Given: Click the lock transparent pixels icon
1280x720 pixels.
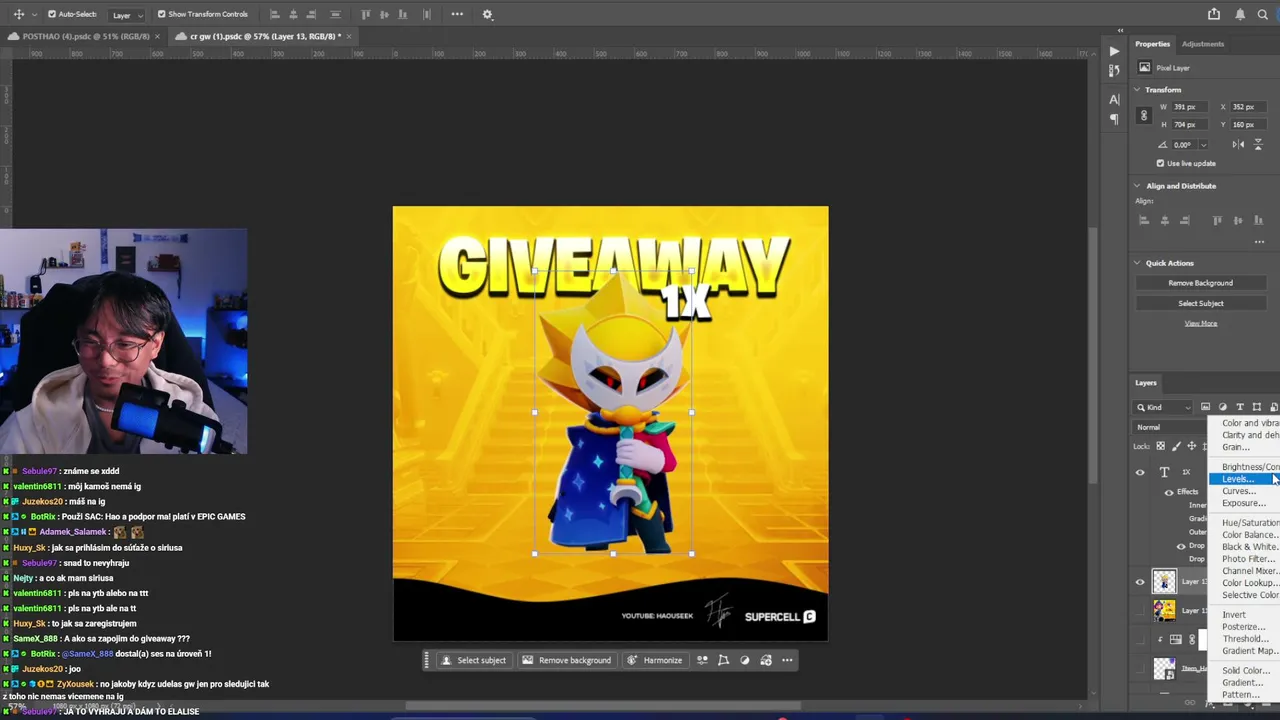Looking at the screenshot, I should coord(1160,446).
